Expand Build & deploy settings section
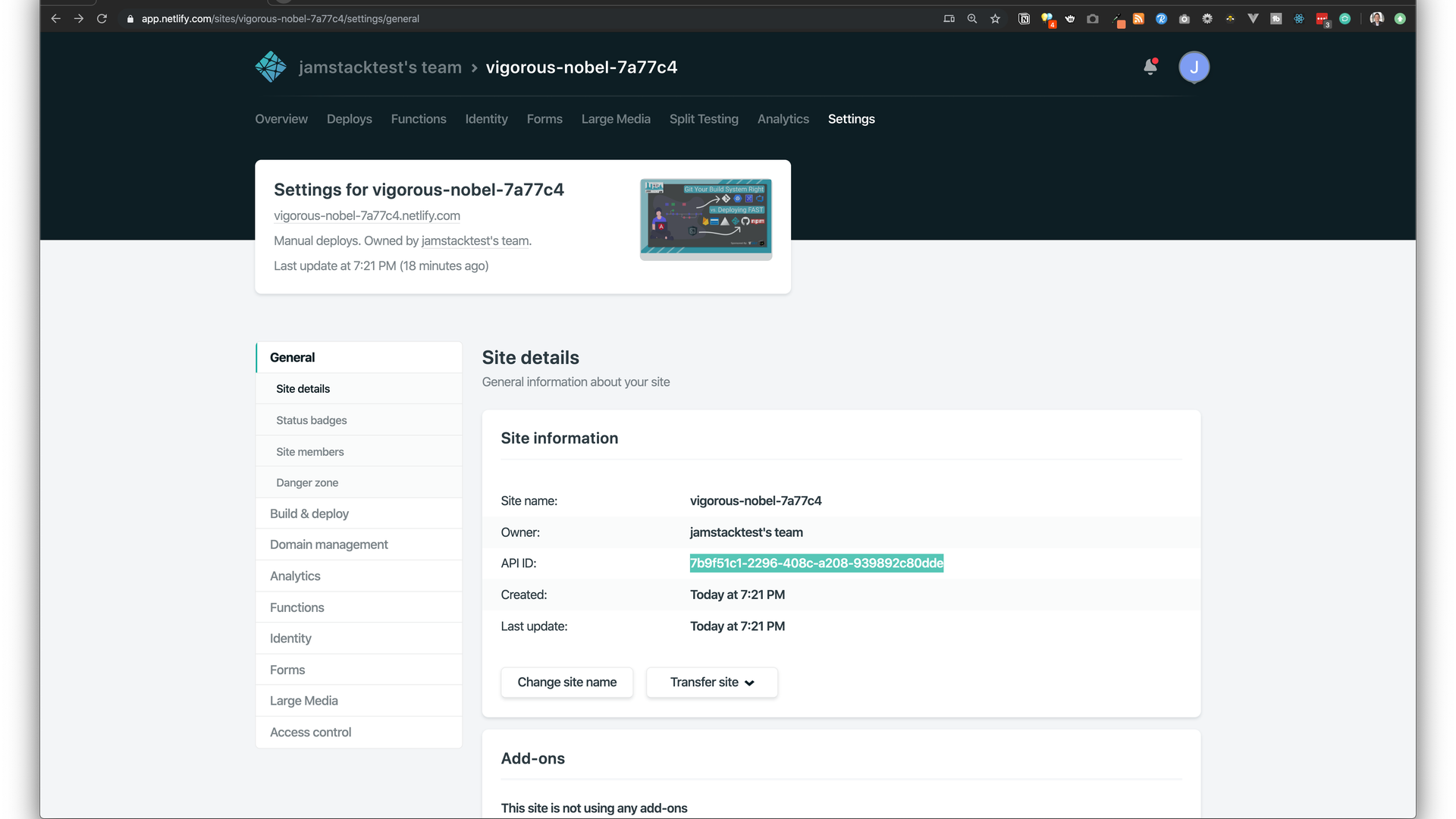Screen dimensions: 1456x819 [309, 513]
